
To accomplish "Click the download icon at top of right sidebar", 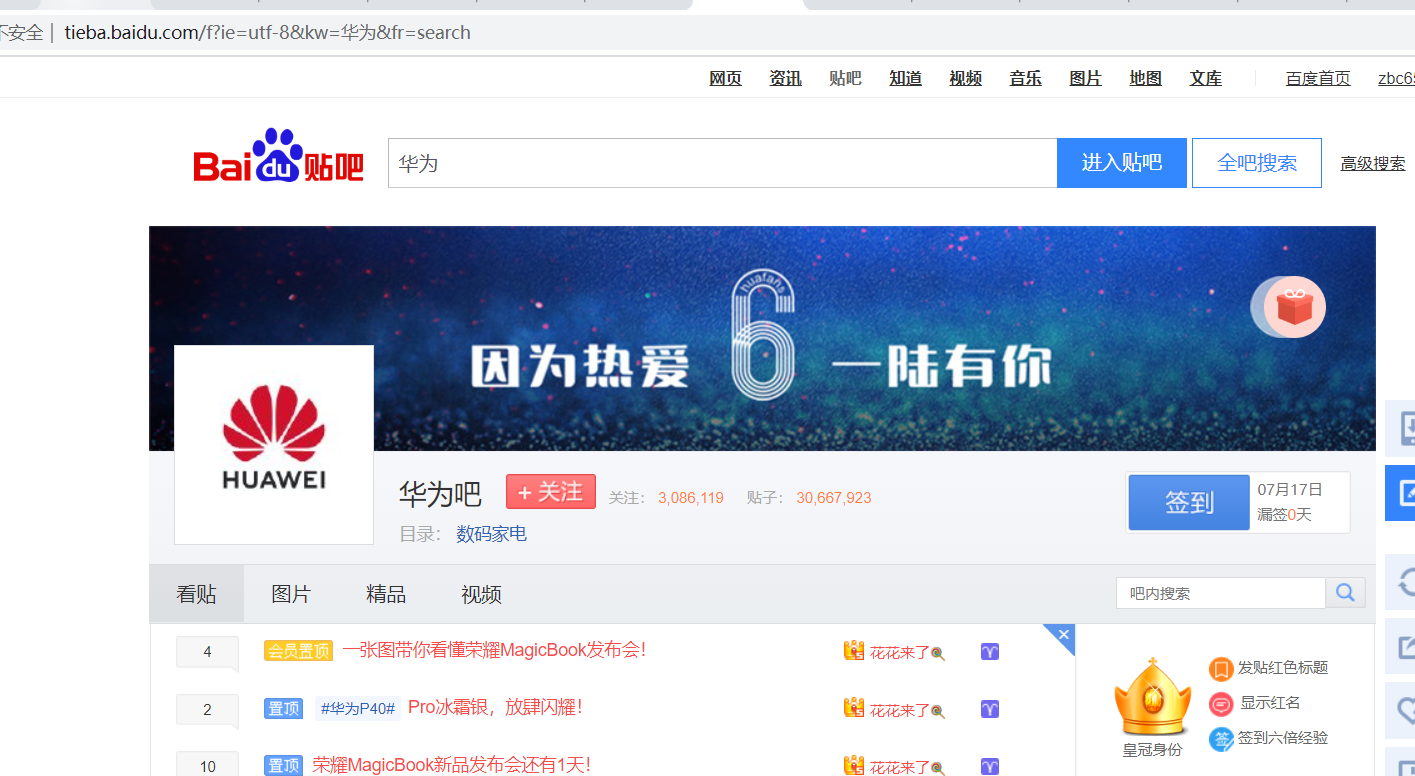I will [1402, 428].
